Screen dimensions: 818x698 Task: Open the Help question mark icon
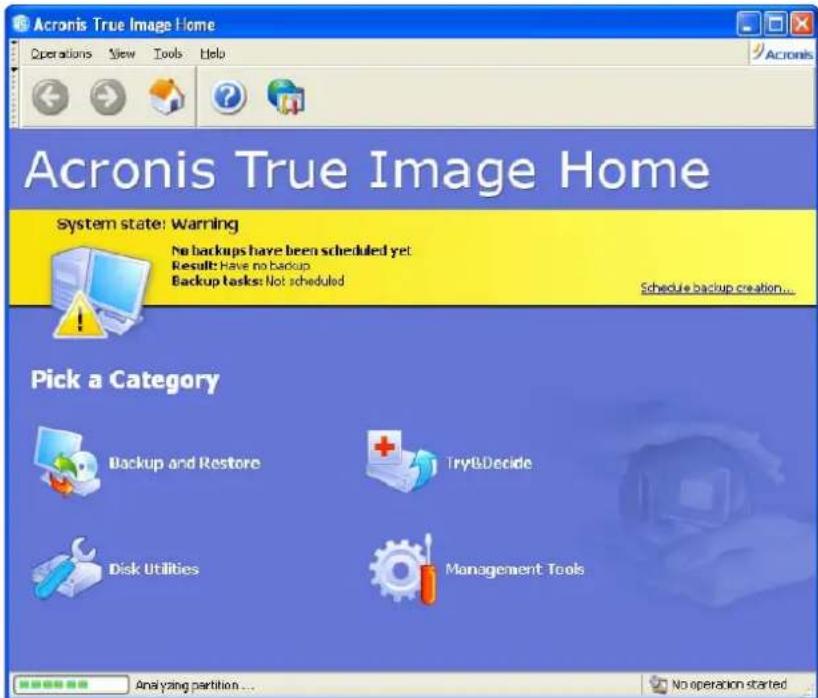pyautogui.click(x=228, y=97)
